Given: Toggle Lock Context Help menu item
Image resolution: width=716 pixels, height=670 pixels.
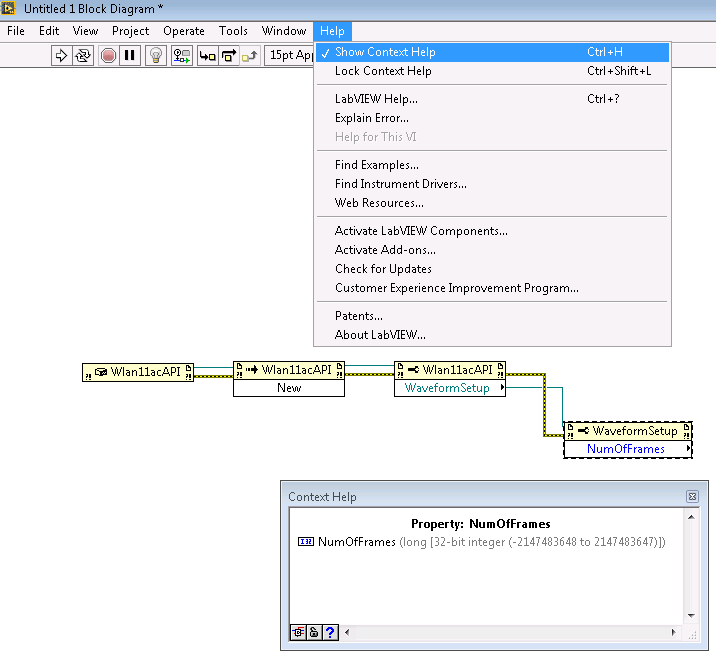Looking at the screenshot, I should 383,71.
